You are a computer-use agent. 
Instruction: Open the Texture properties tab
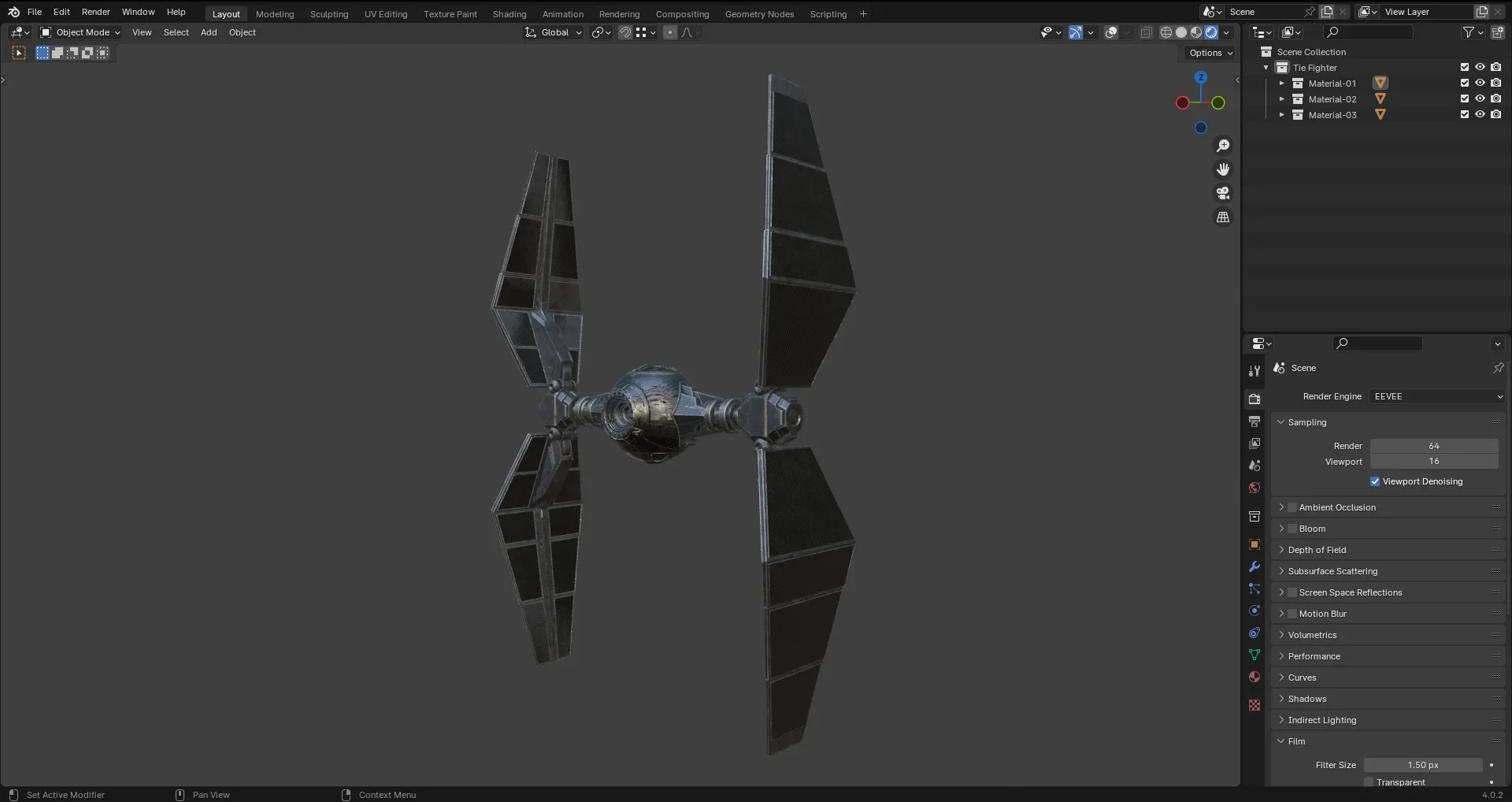point(1254,705)
